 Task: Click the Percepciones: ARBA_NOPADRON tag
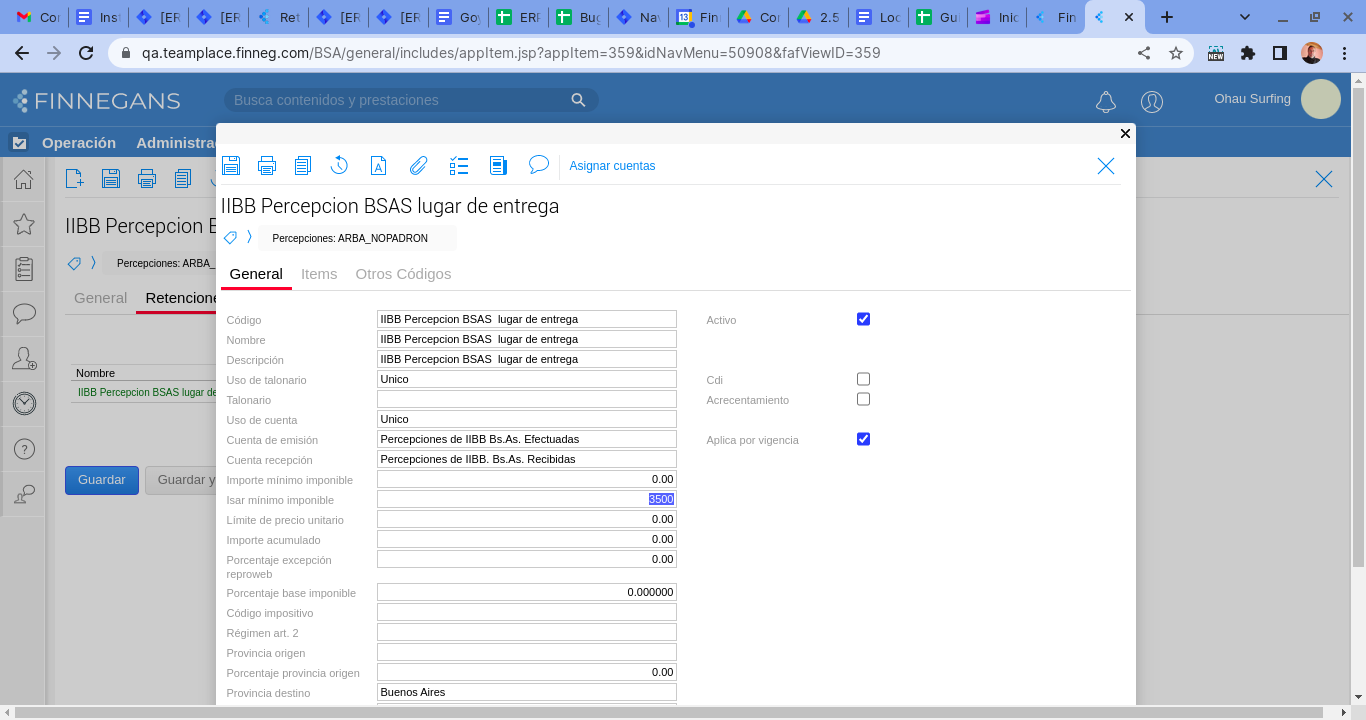pos(350,239)
